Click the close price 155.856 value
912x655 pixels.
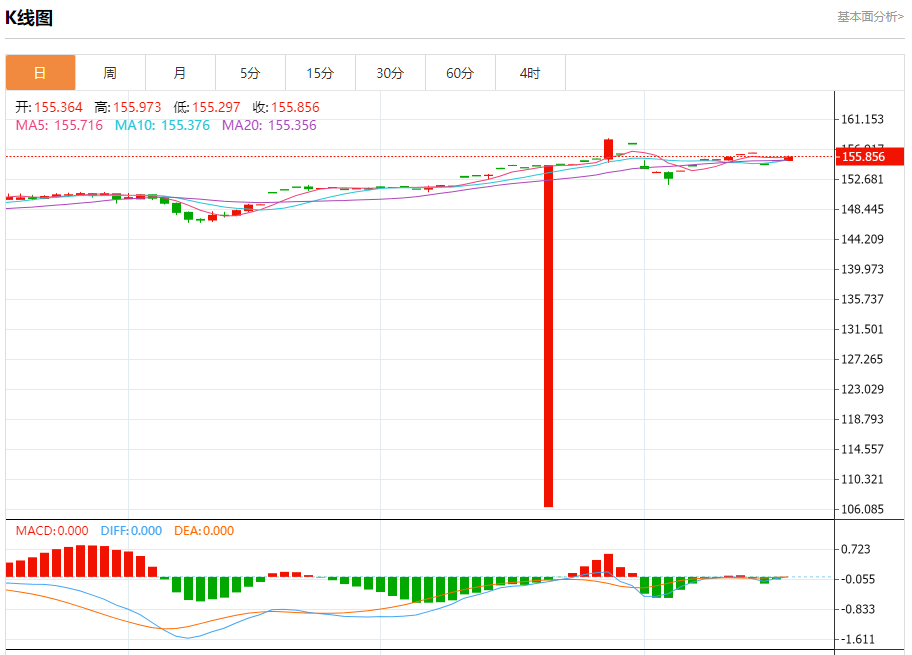[295, 107]
